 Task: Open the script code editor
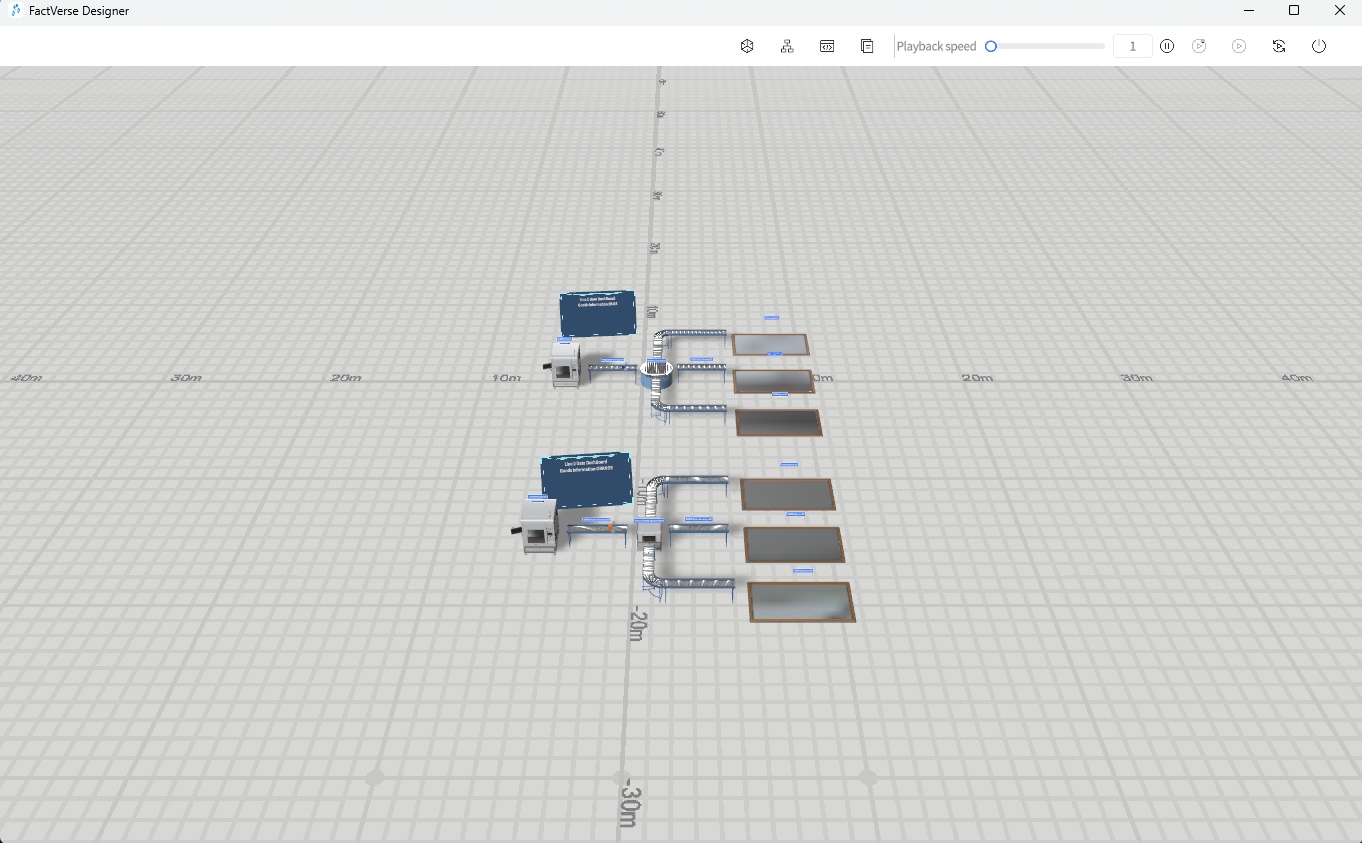coord(827,46)
